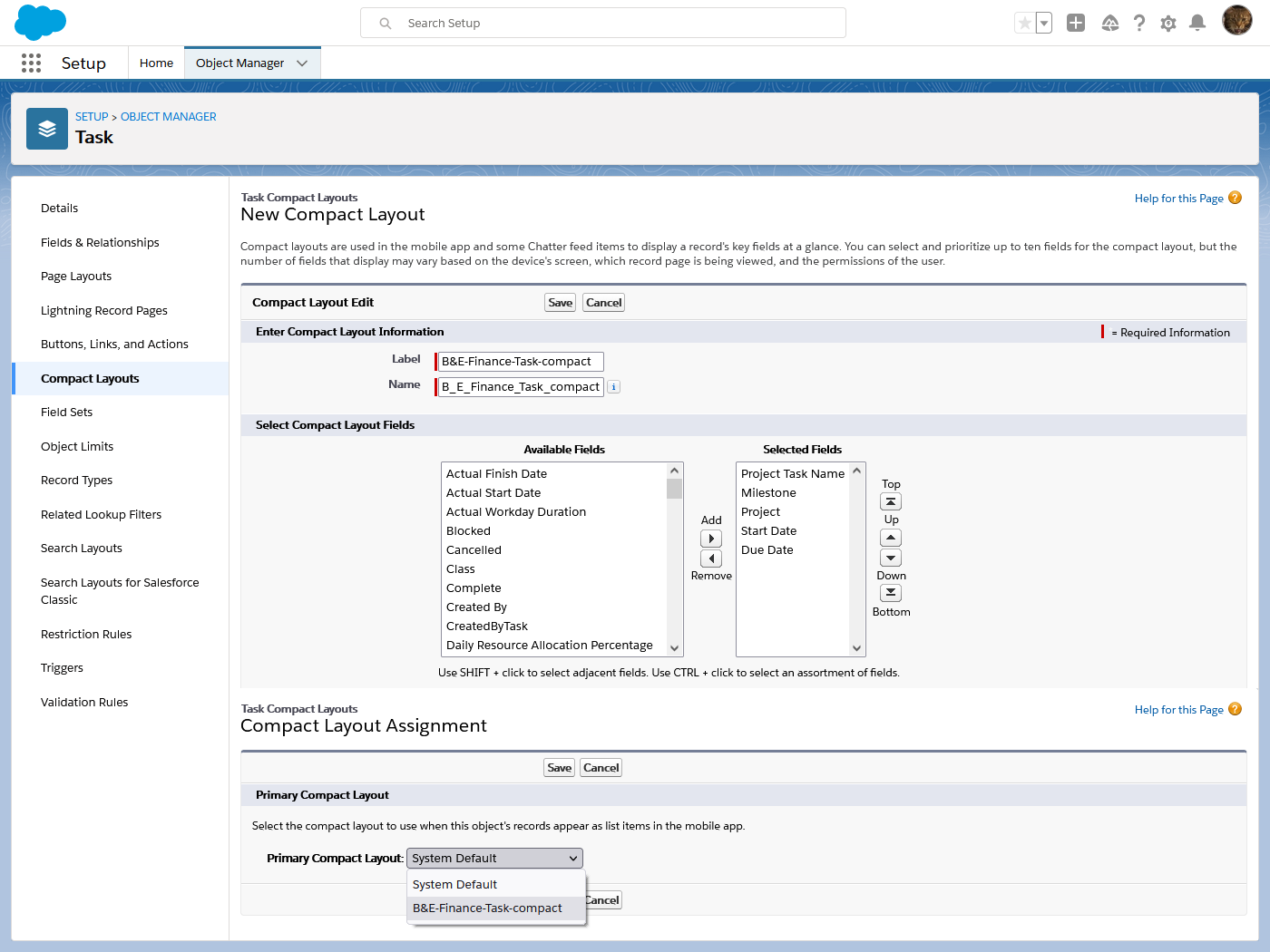Viewport: 1270px width, 952px height.
Task: Open Validation Rules in sidebar
Action: point(84,703)
